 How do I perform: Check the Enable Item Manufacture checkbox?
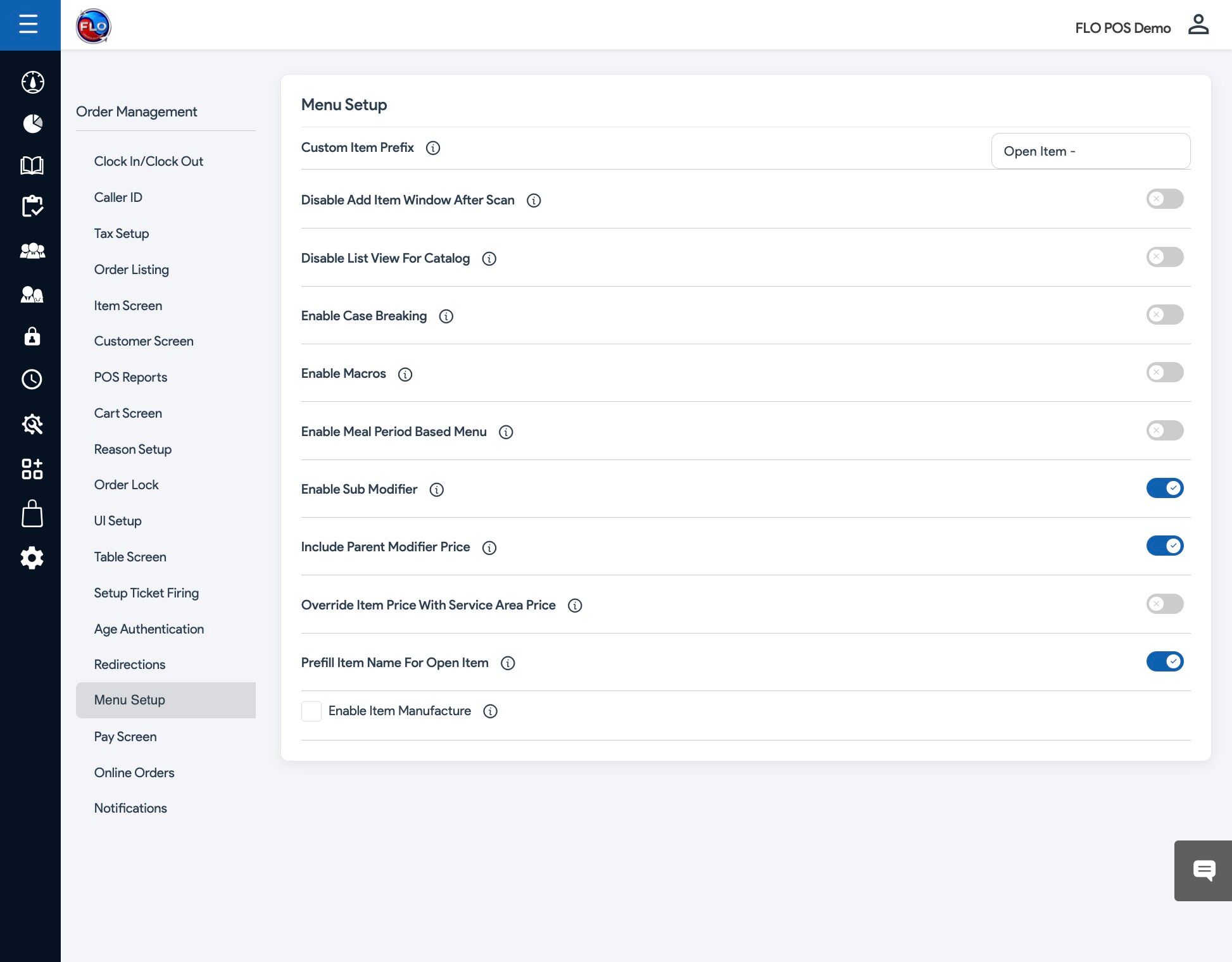point(311,711)
